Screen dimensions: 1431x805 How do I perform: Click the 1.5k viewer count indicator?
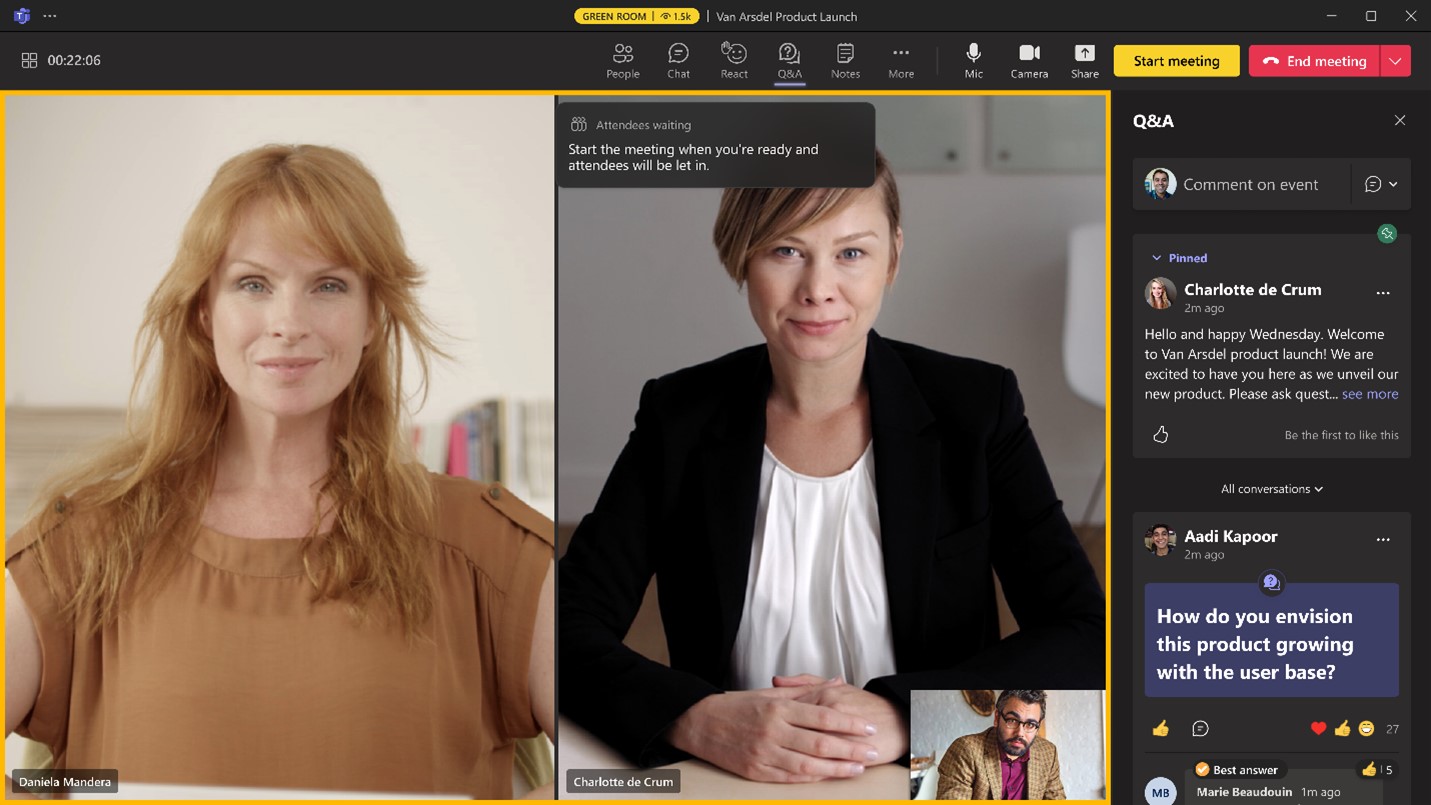679,16
